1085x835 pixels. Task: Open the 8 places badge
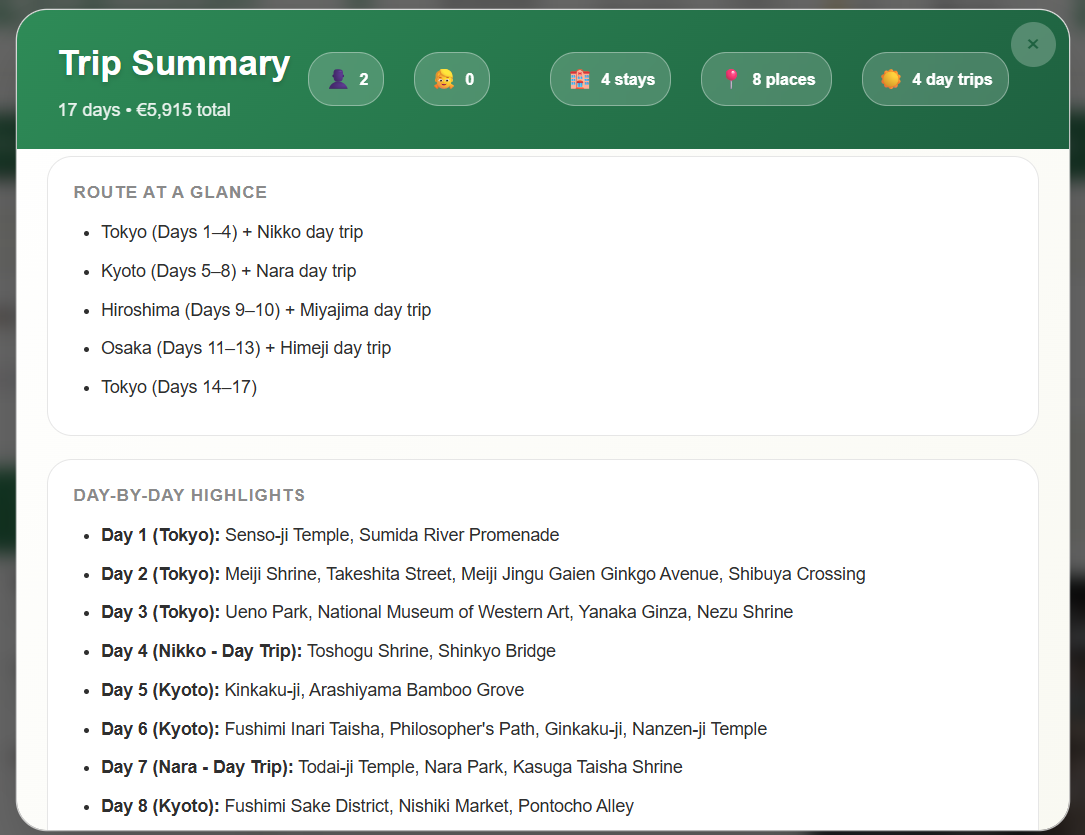(x=766, y=78)
